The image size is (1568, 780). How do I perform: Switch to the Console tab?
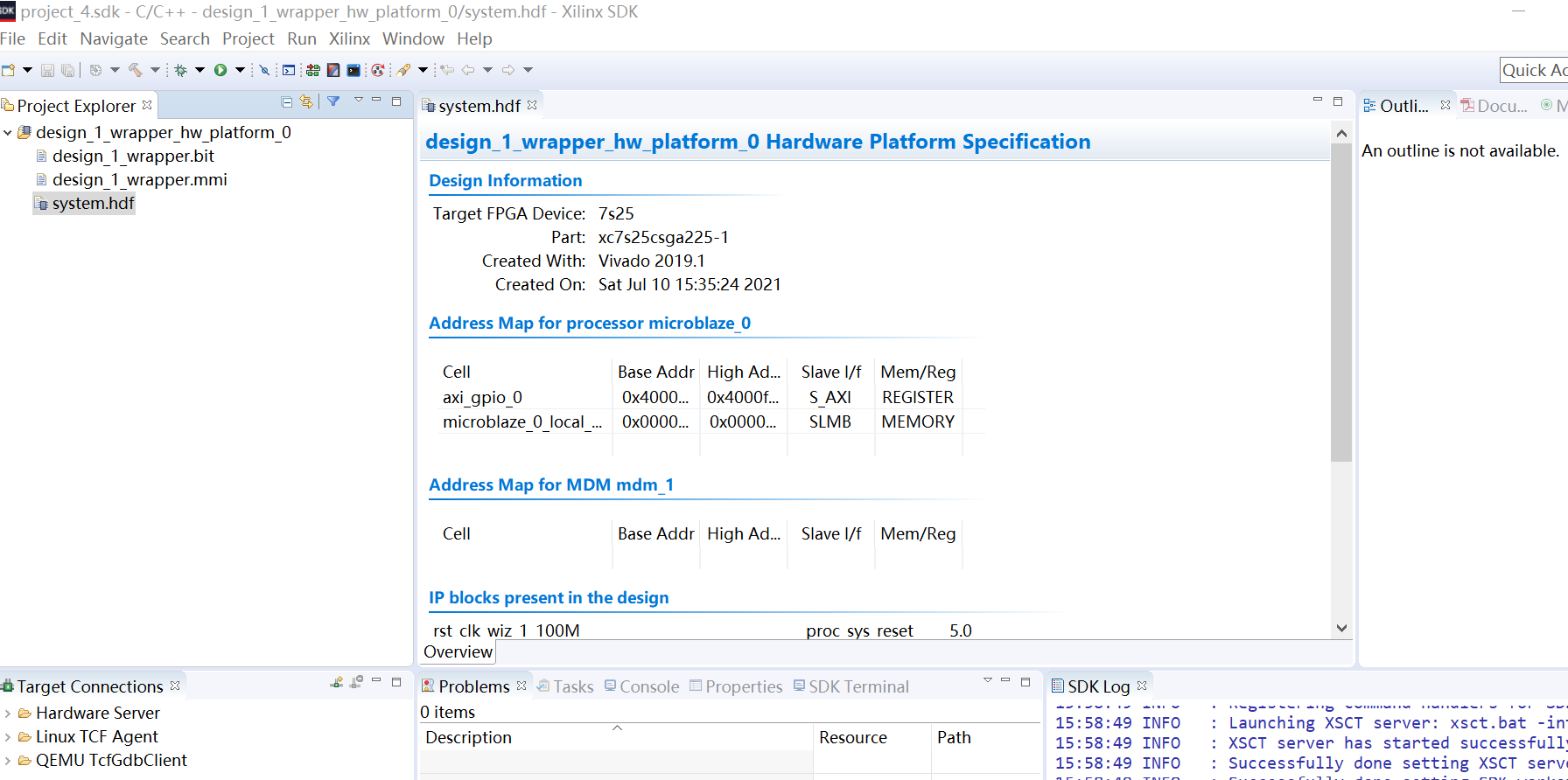[641, 686]
